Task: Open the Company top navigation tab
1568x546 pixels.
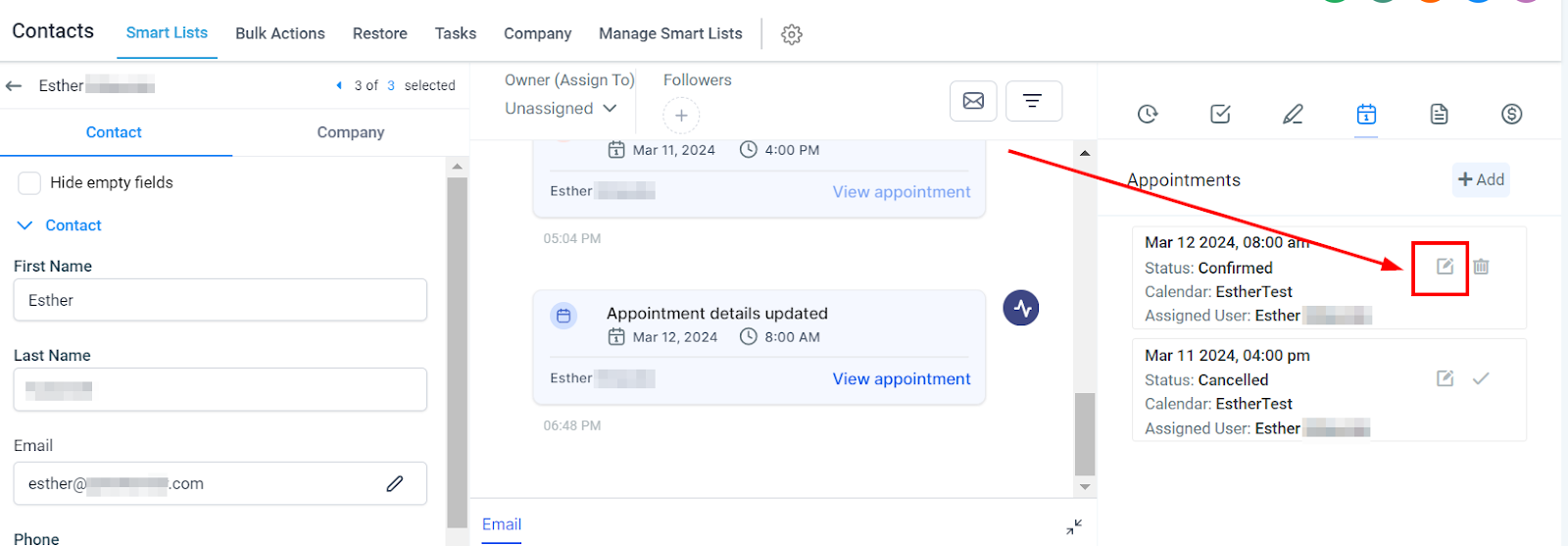Action: coord(538,33)
